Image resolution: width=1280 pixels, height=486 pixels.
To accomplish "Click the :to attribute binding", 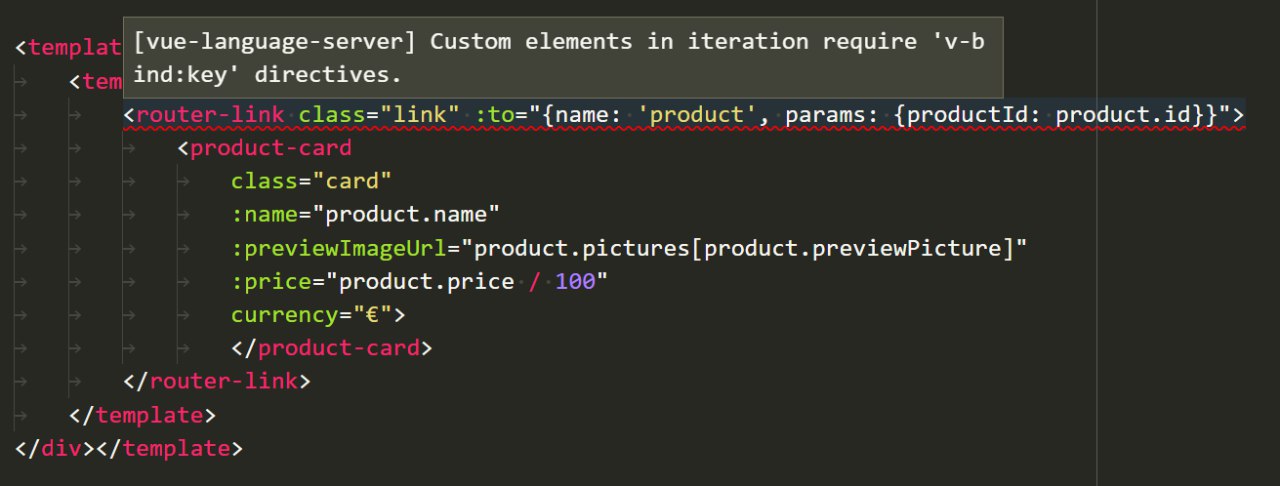I will [x=494, y=115].
